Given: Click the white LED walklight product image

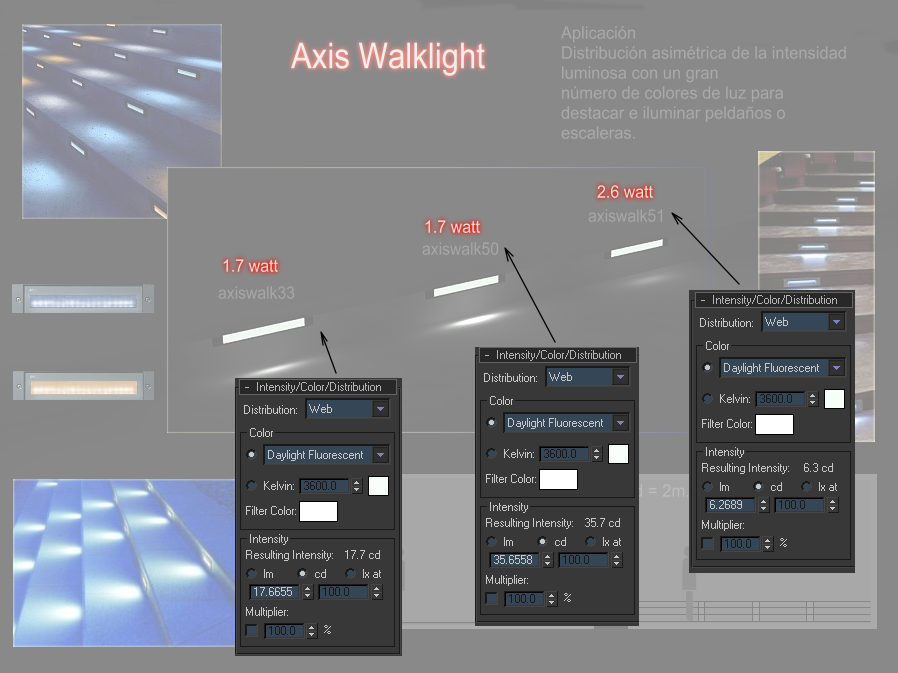Looking at the screenshot, I should coord(83,299).
